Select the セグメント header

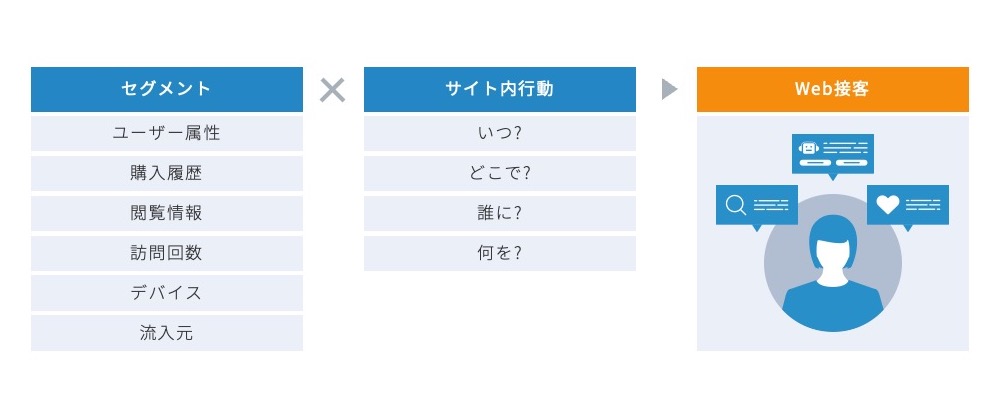pyautogui.click(x=166, y=89)
